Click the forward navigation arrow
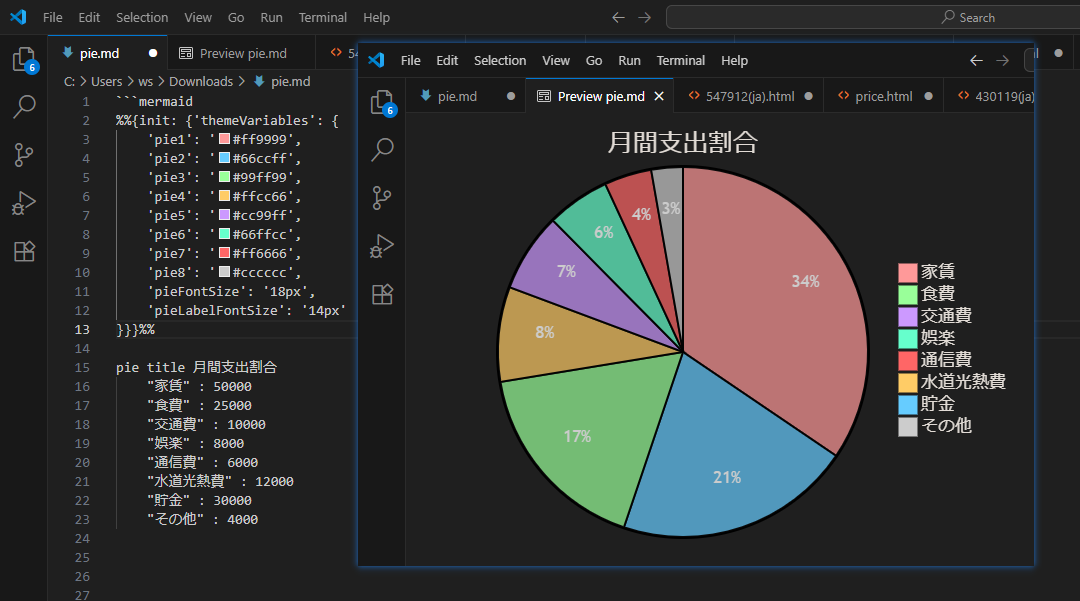This screenshot has width=1080, height=601. click(645, 17)
